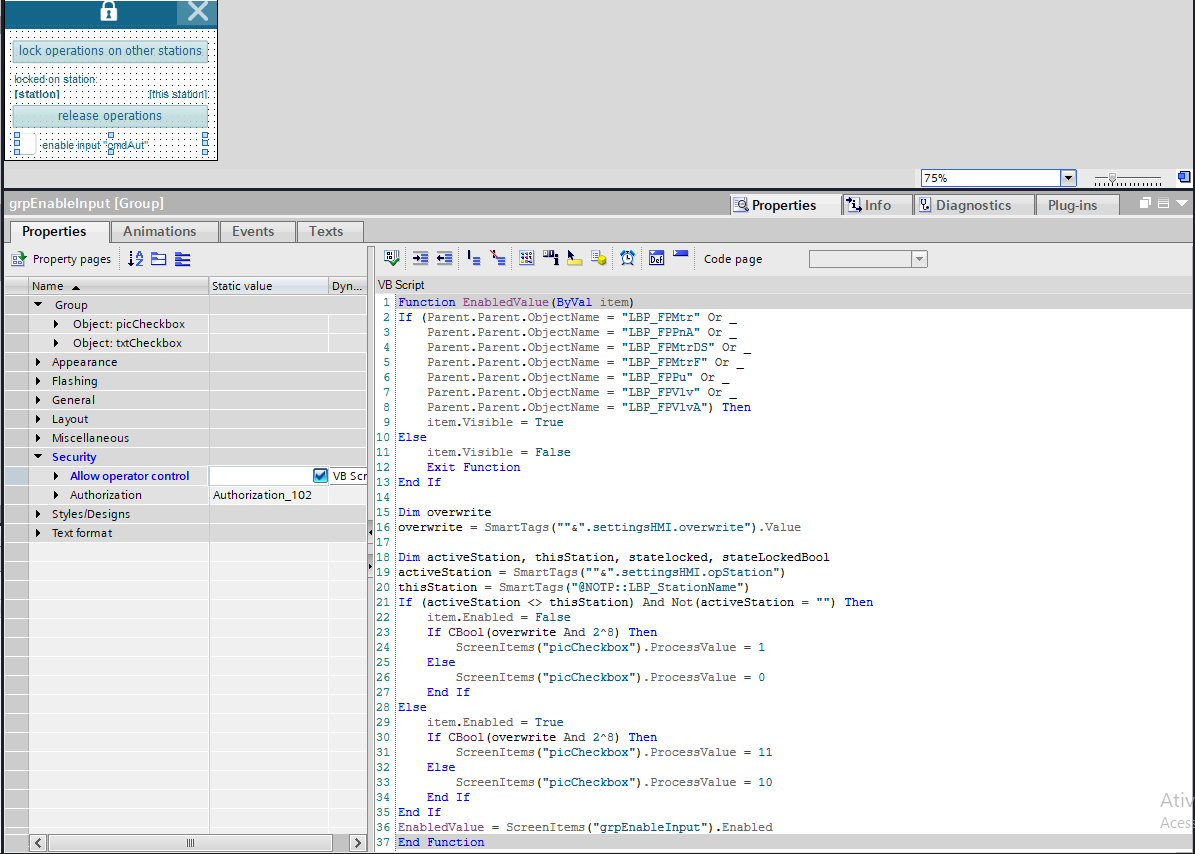Toggle the Allow operator control checkbox
This screenshot has height=854, width=1195.
(320, 476)
